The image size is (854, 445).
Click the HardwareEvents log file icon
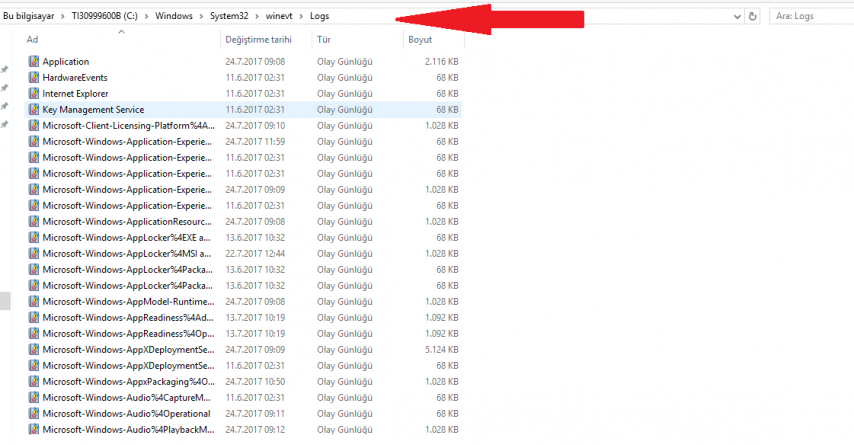coord(34,77)
